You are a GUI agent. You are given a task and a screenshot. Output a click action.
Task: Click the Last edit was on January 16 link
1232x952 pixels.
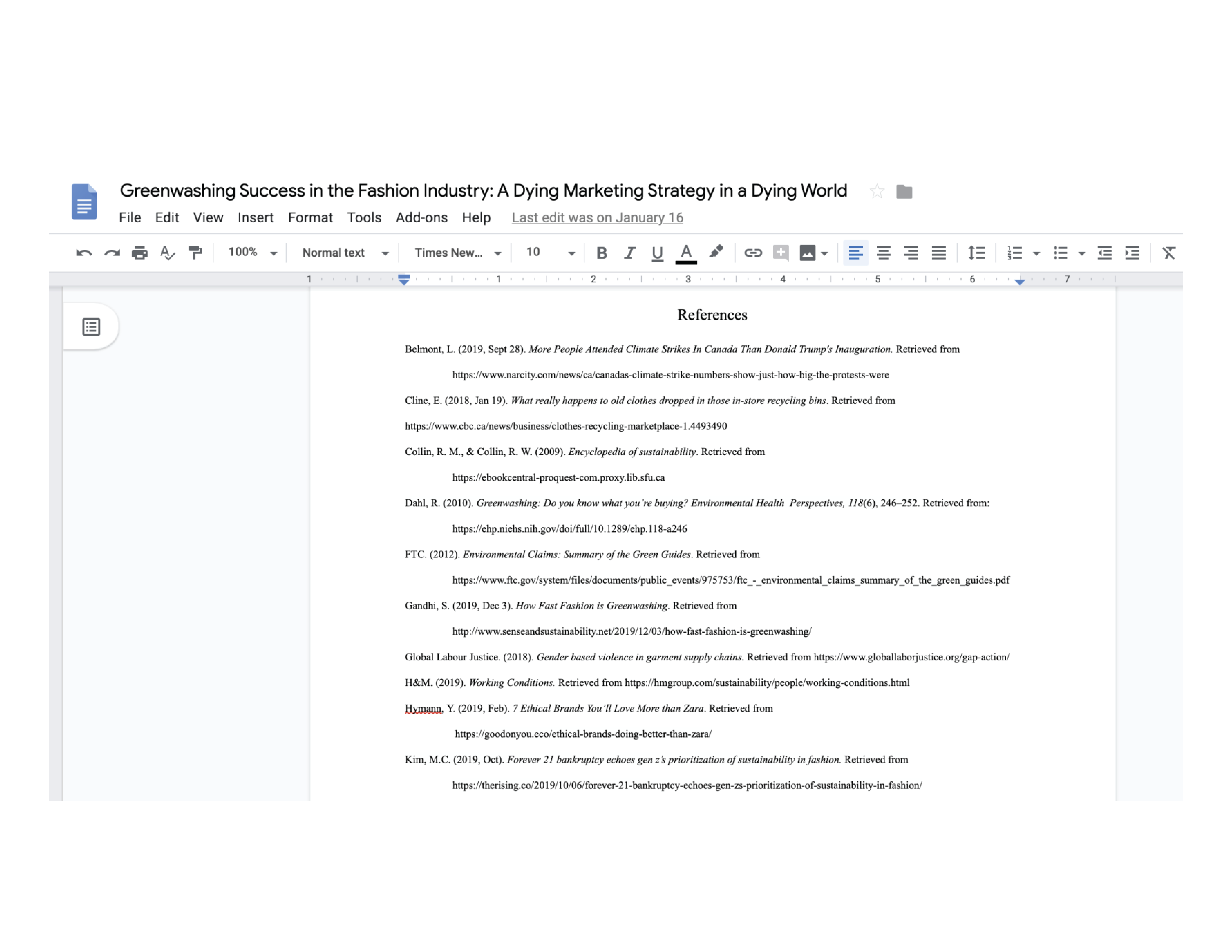tap(597, 218)
